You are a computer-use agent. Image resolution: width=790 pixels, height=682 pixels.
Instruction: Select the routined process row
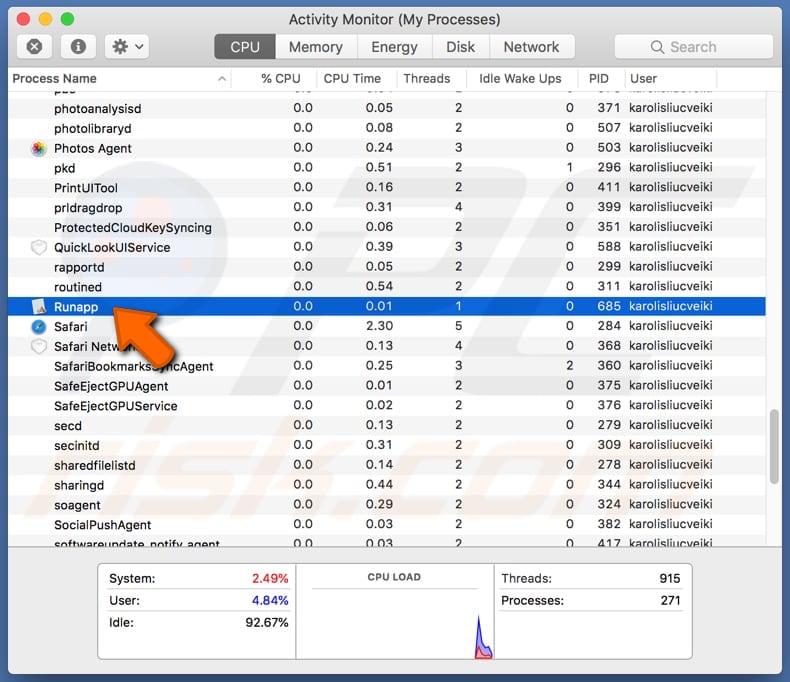coord(387,287)
